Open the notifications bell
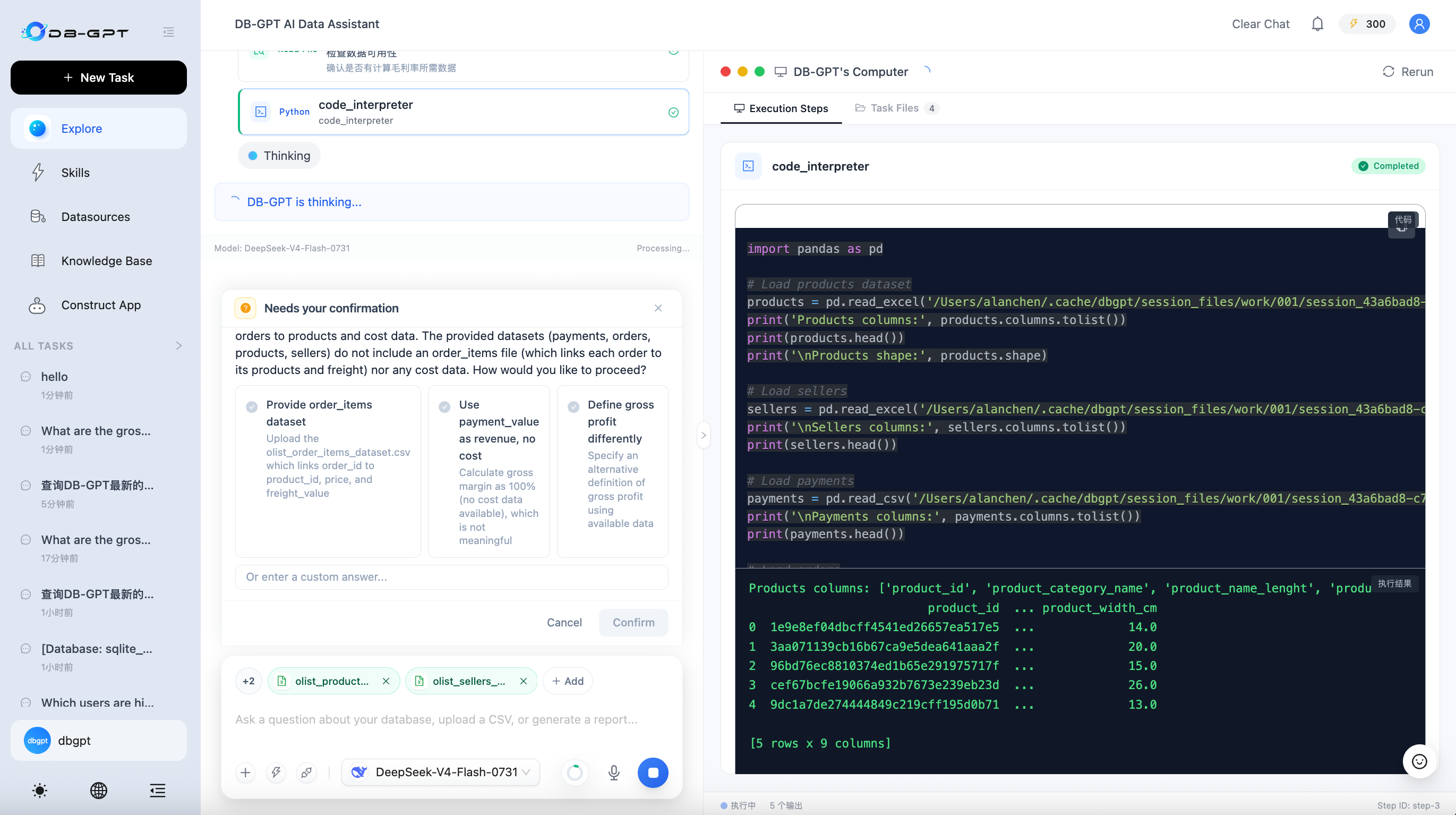Image resolution: width=1456 pixels, height=815 pixels. [1317, 24]
